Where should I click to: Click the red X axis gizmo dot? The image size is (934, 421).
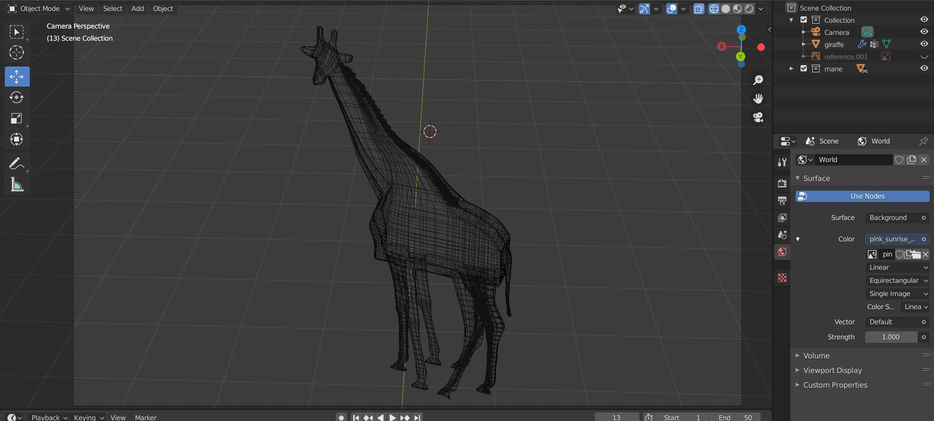[x=761, y=47]
